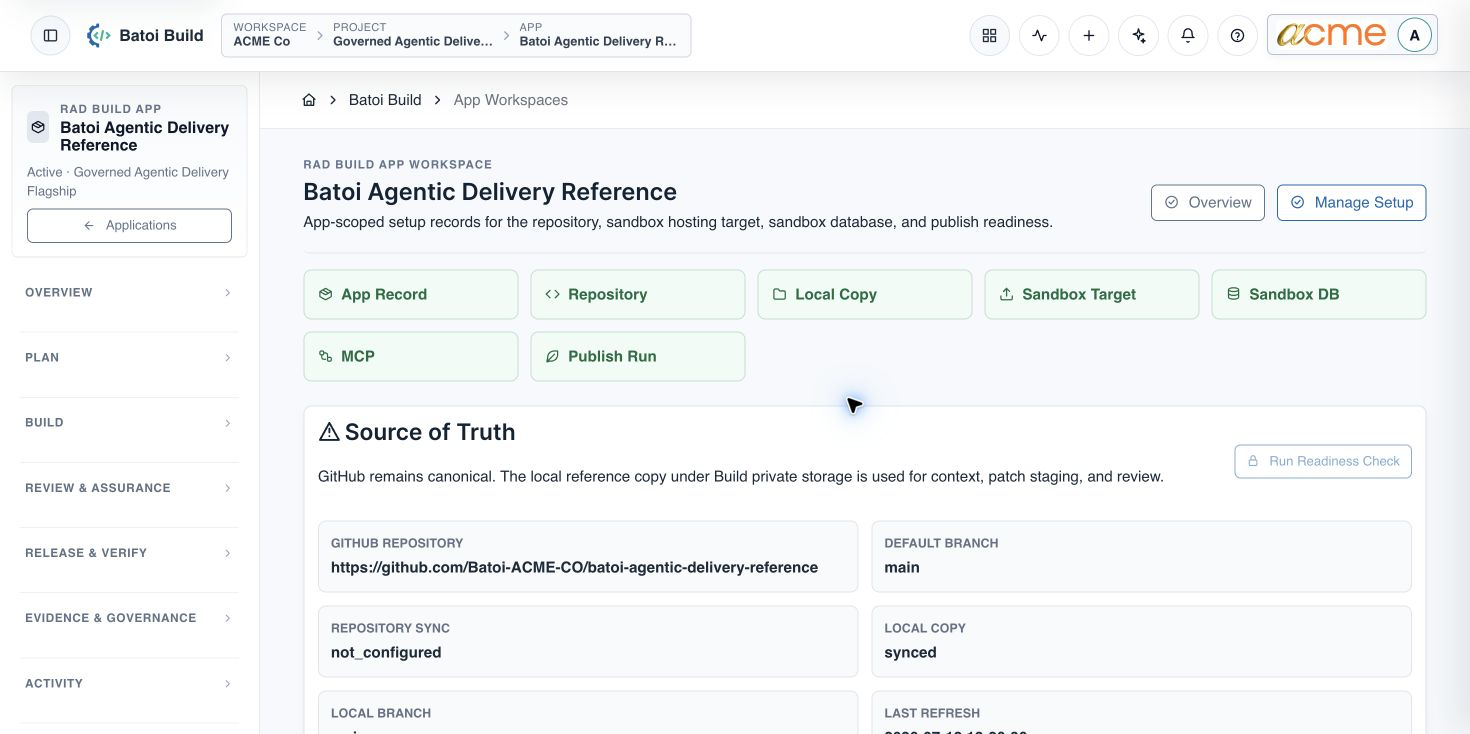1470x734 pixels.
Task: Open the Local Copy tab
Action: (x=865, y=294)
